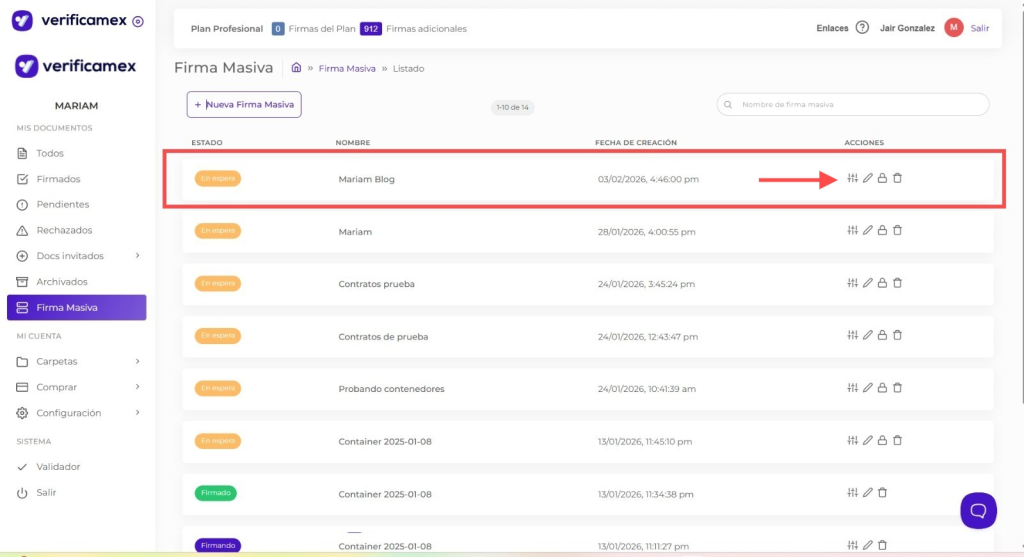Expand the Configuración sidebar section
The image size is (1024, 557).
click(x=137, y=413)
